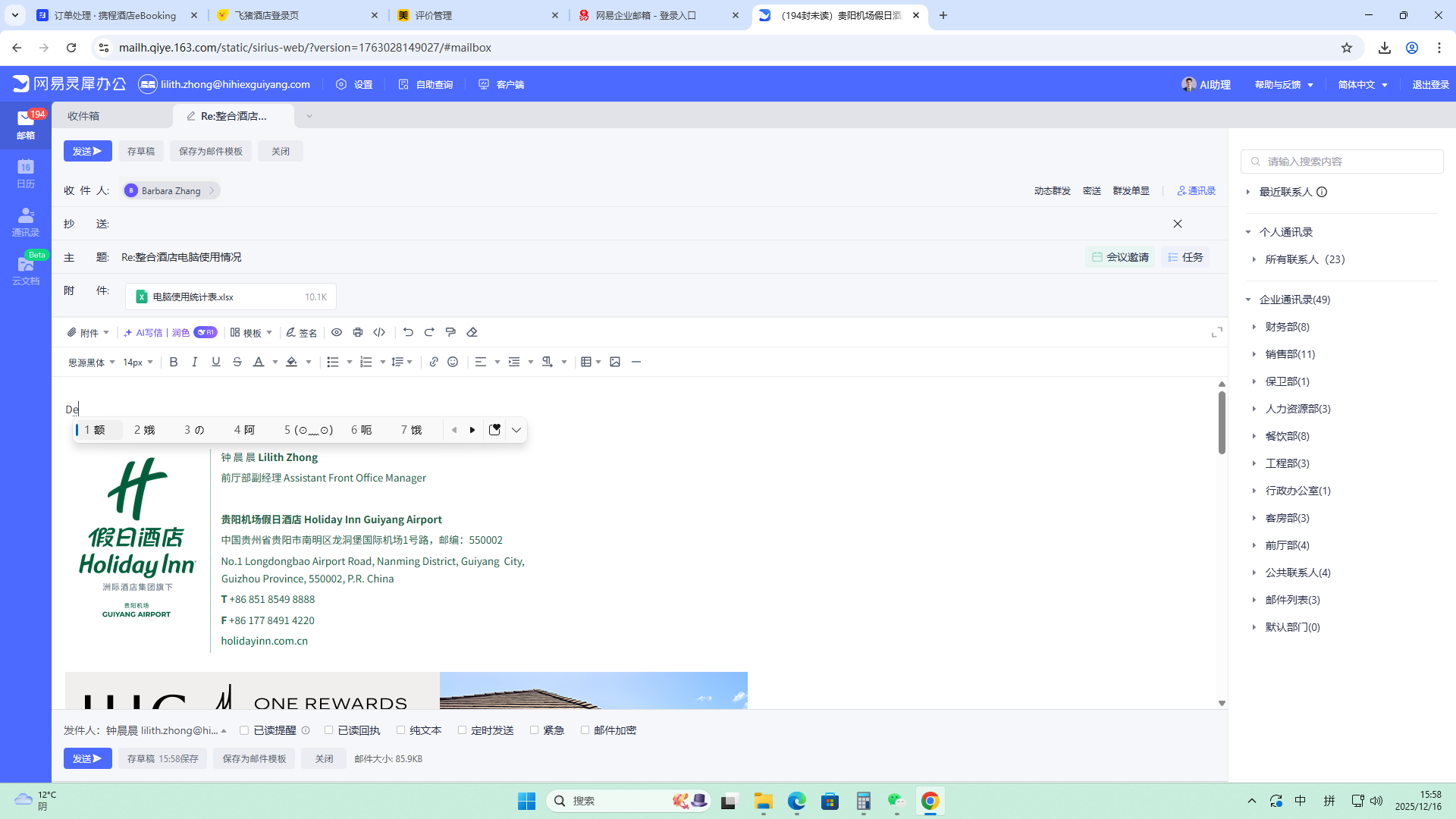This screenshot has width=1456, height=819.
Task: Click the top 发送 send button
Action: tap(87, 151)
